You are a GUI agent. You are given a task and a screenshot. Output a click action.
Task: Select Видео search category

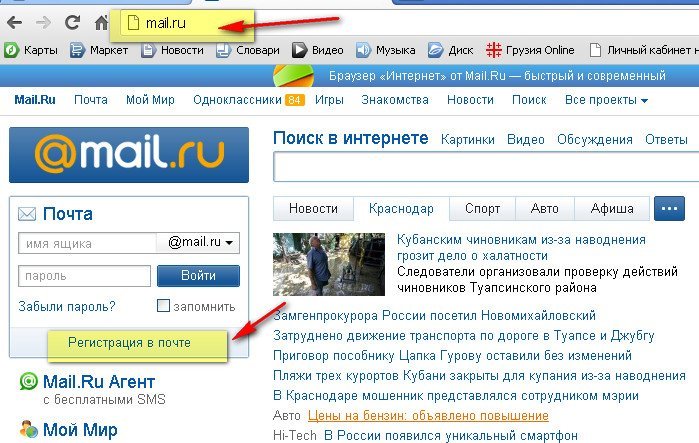click(x=526, y=139)
